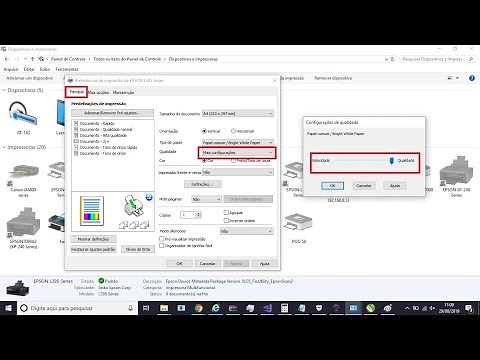Select the black/grayscale color radio button

tap(233, 161)
